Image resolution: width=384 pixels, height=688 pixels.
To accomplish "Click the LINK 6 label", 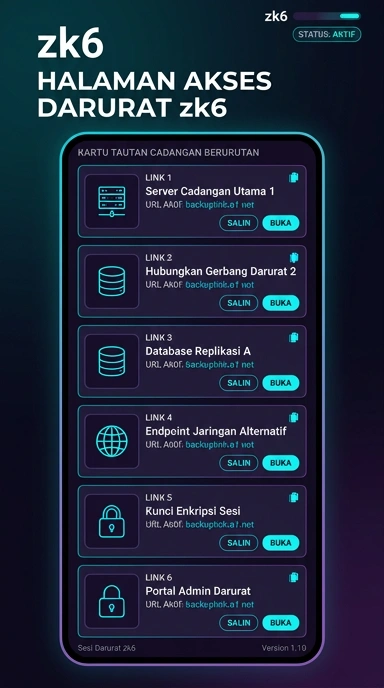I will [x=158, y=577].
